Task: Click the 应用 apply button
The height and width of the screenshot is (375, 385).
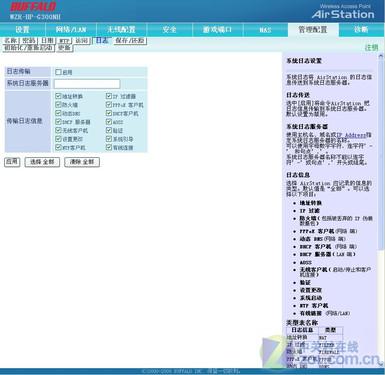Action: click(x=12, y=162)
